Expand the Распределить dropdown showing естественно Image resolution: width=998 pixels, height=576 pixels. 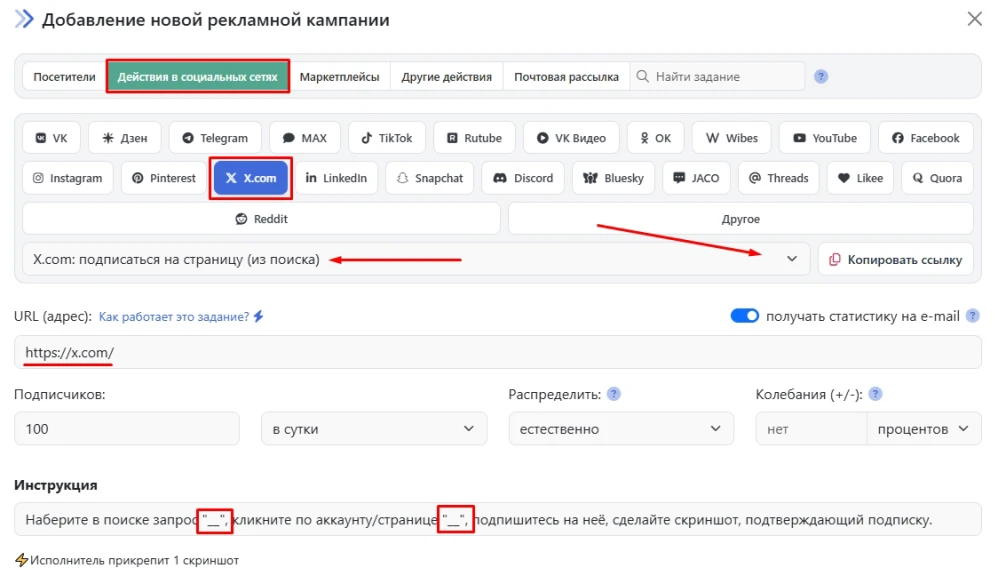621,428
